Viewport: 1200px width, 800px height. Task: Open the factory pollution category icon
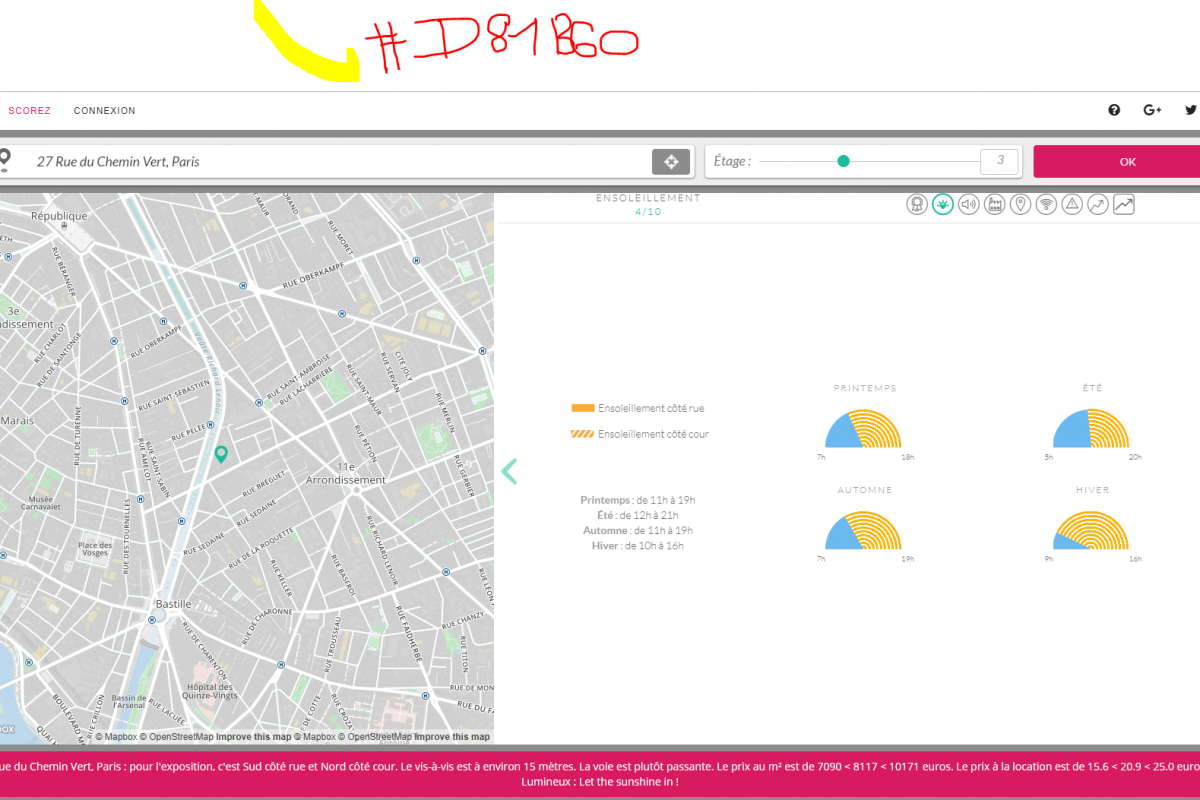click(994, 205)
